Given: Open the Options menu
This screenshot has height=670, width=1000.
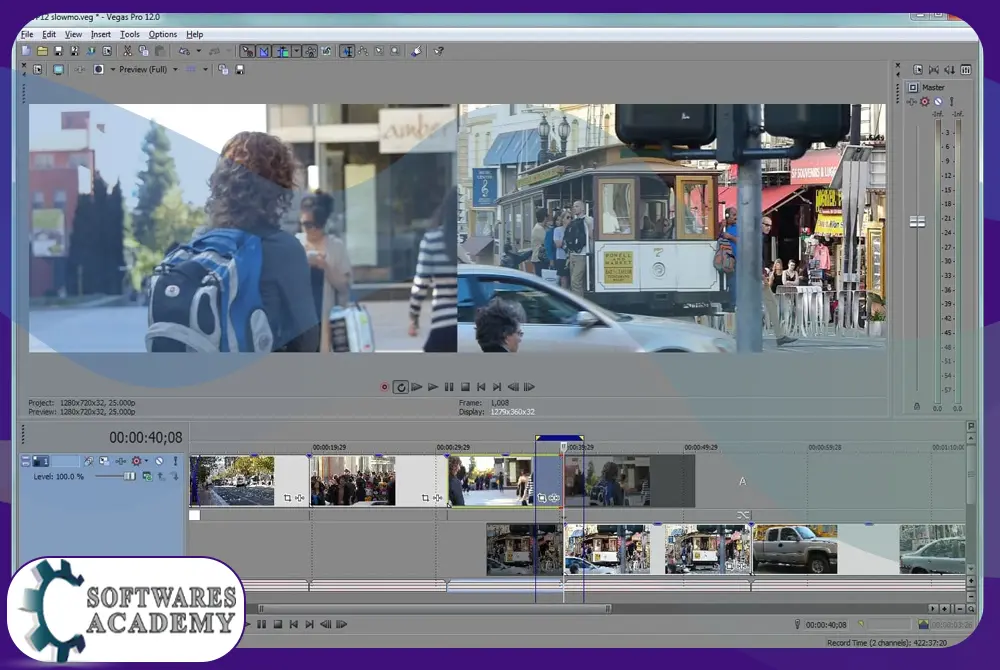Looking at the screenshot, I should (x=163, y=34).
